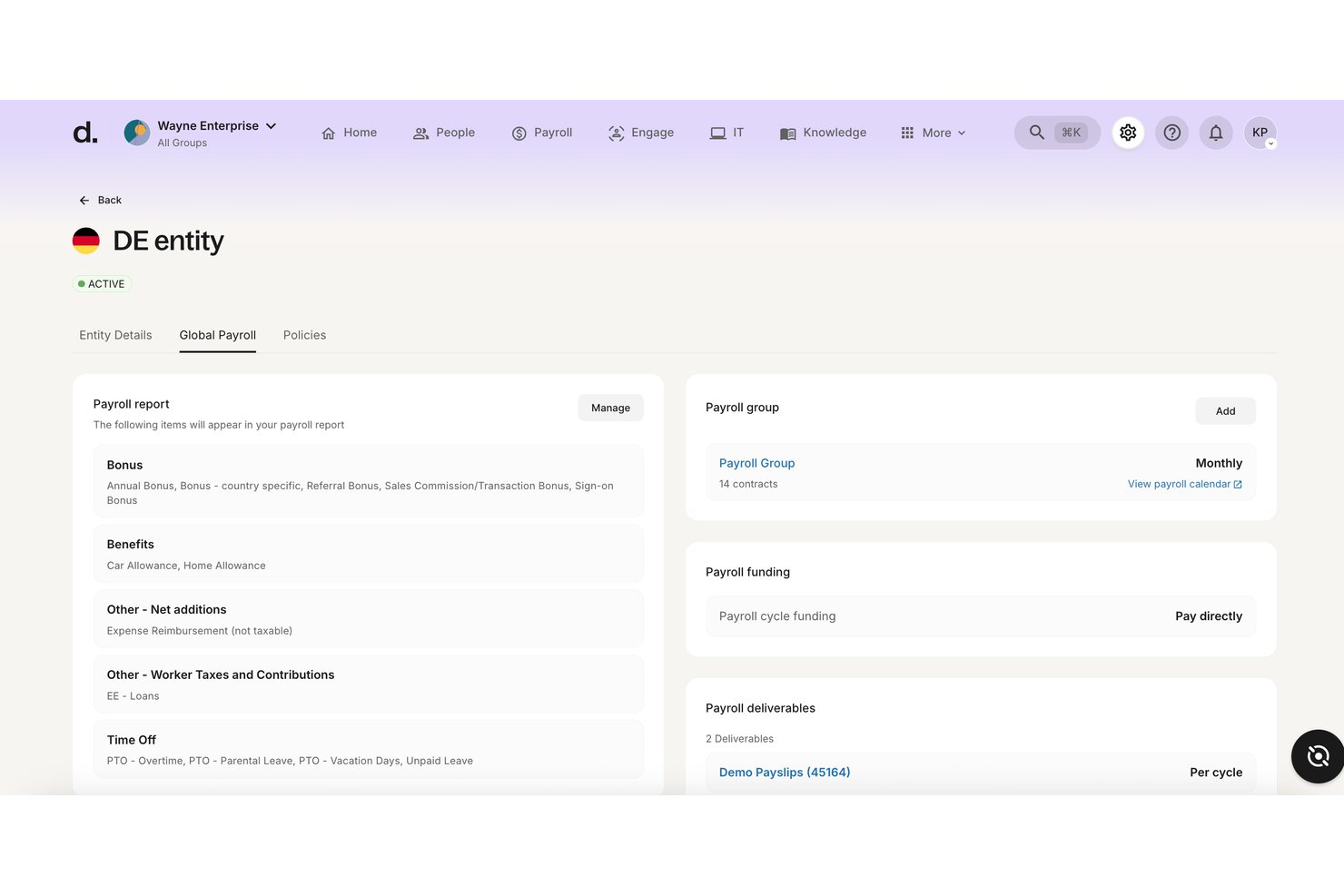The image size is (1344, 896).
Task: Go to Home in the top navigation
Action: [x=350, y=133]
